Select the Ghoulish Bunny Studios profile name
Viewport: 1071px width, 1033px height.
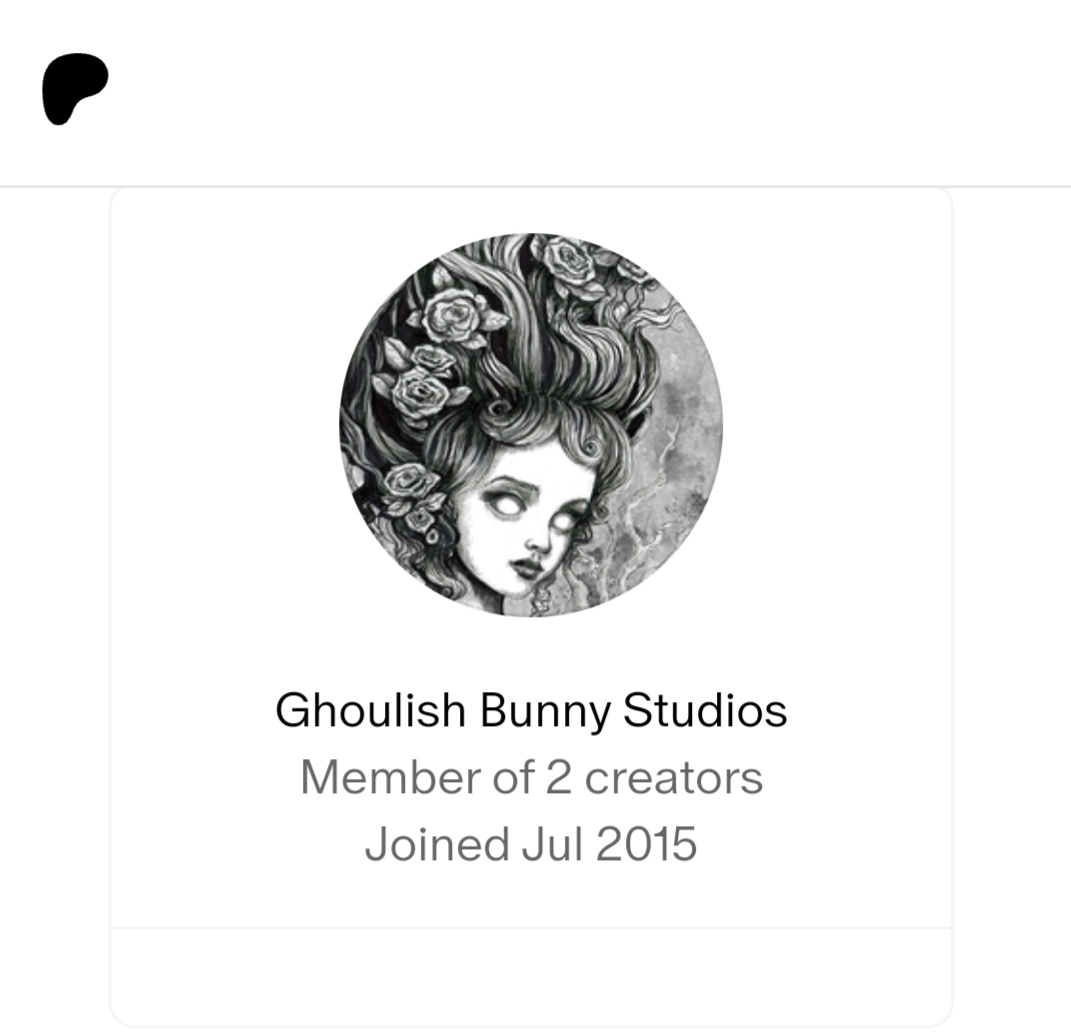[x=531, y=710]
